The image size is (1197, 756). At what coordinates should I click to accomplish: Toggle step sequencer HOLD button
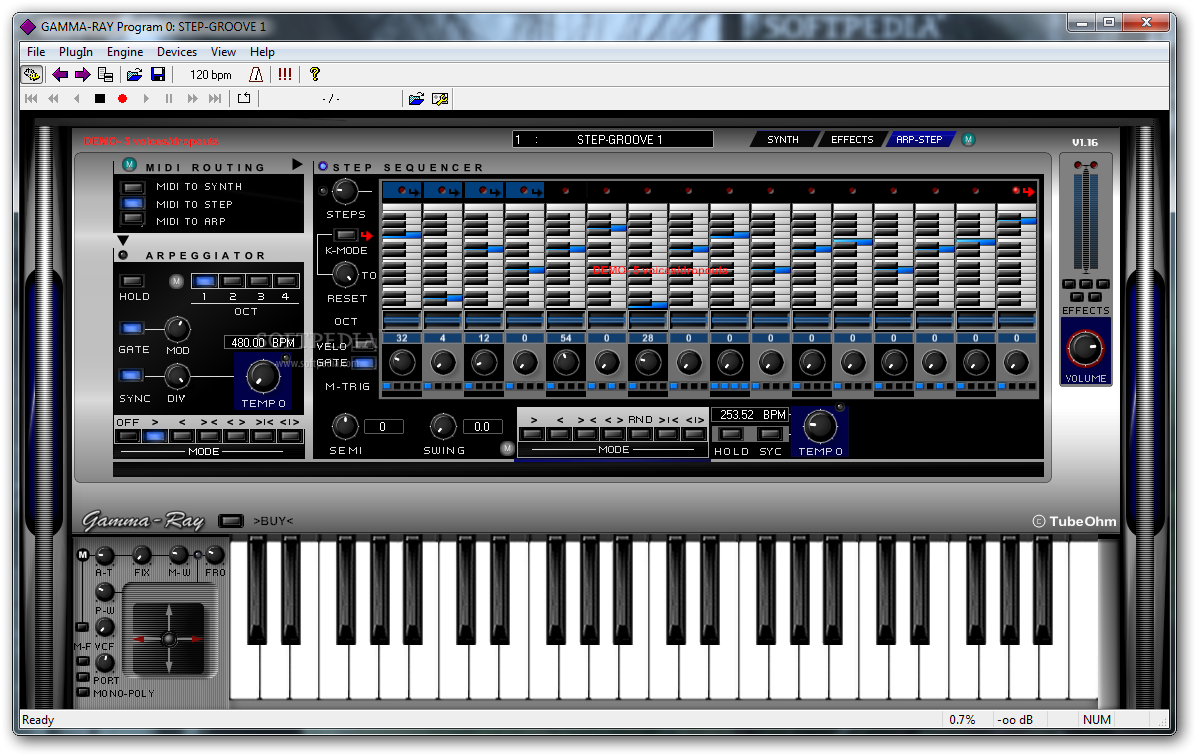(731, 434)
